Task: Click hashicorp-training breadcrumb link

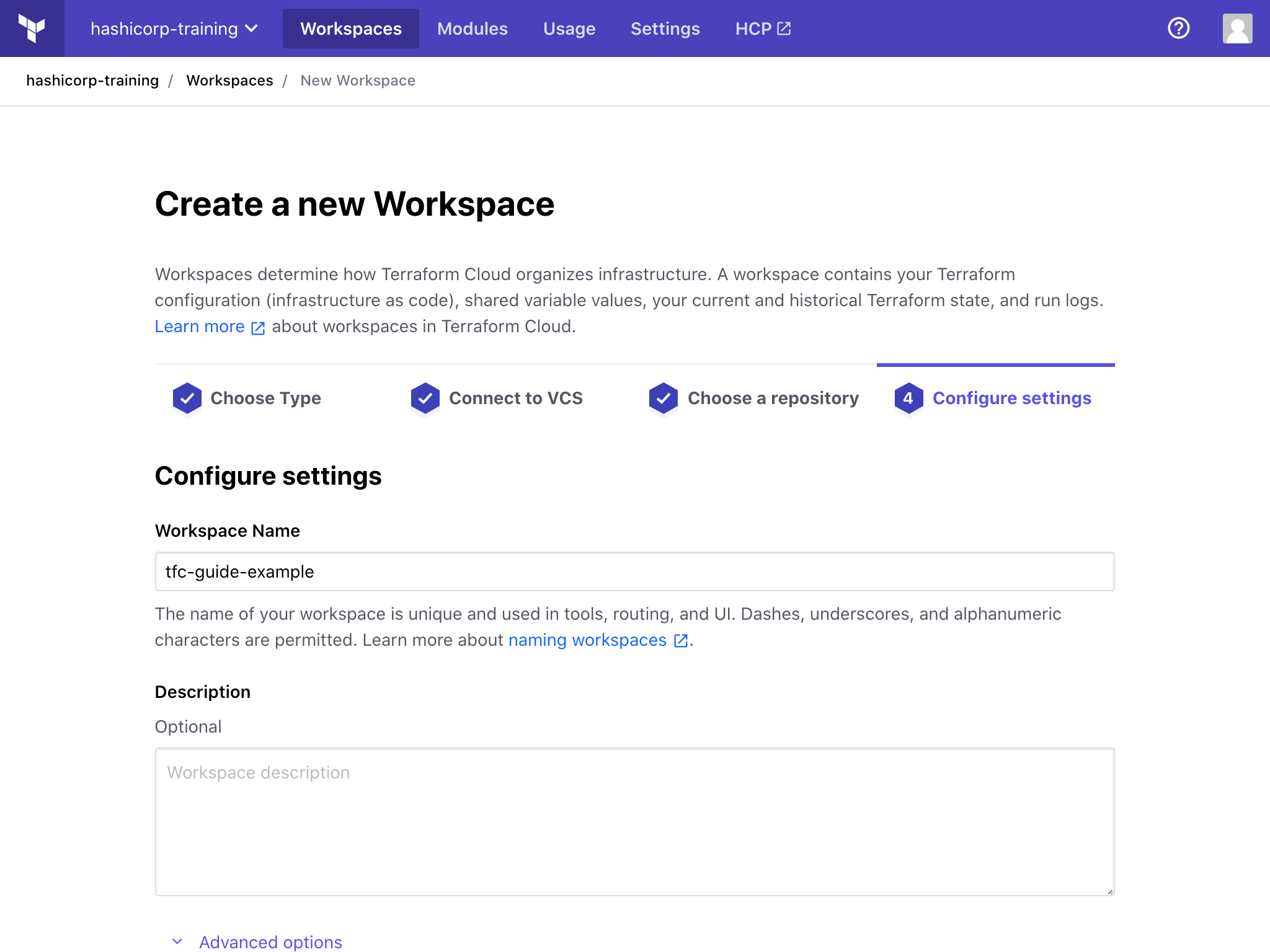Action: (x=92, y=81)
